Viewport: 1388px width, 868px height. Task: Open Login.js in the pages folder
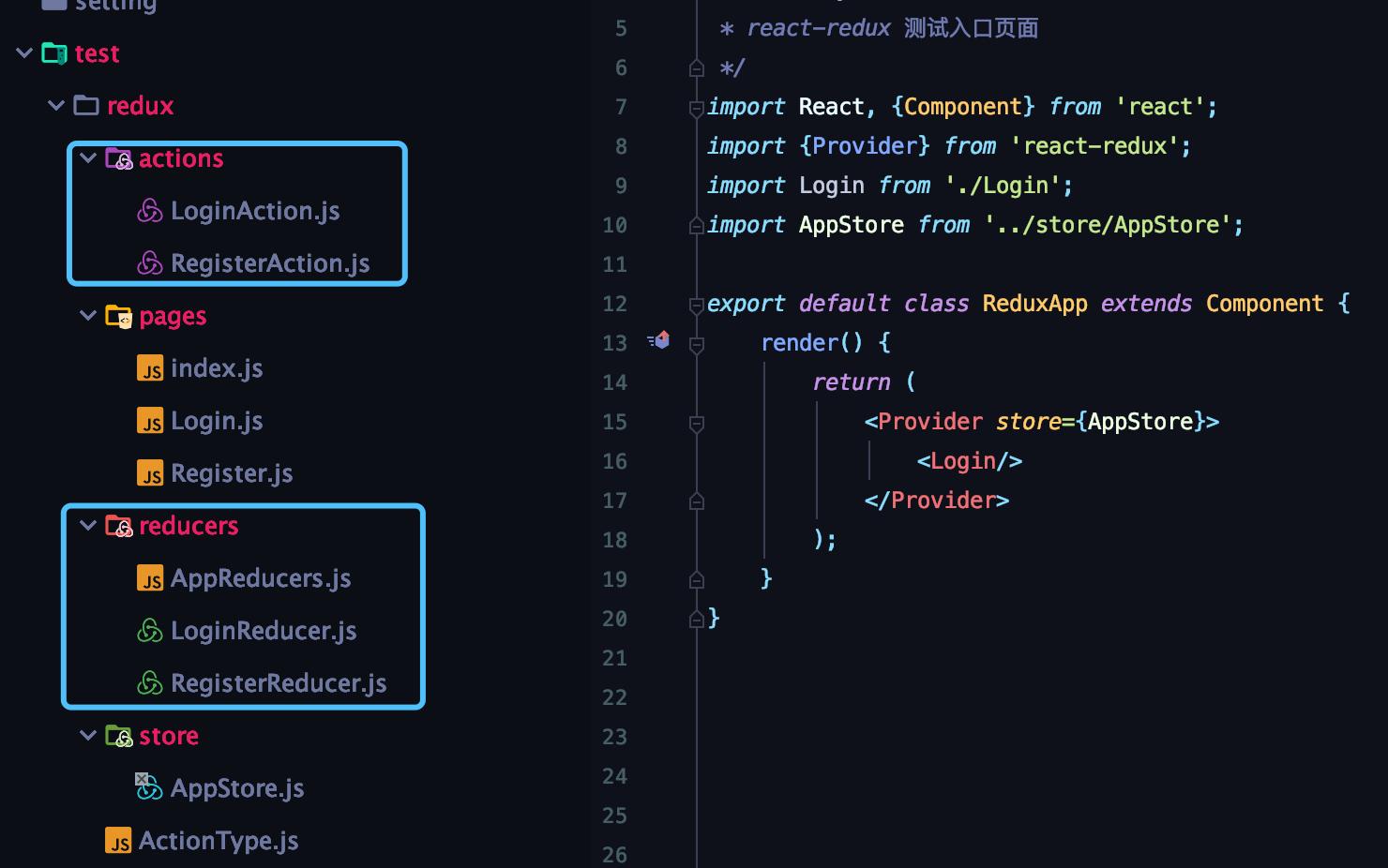pyautogui.click(x=216, y=421)
